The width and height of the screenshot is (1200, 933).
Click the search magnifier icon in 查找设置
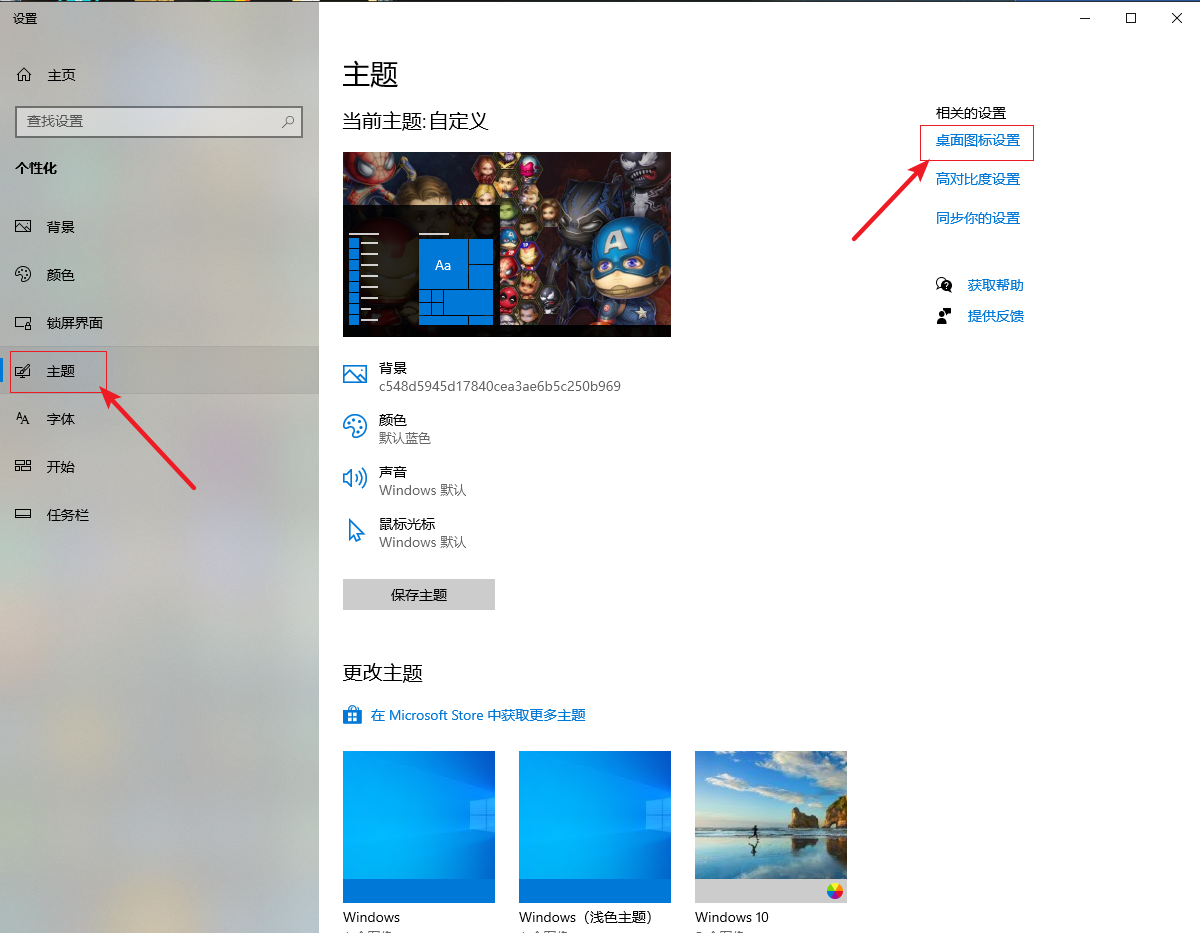coord(288,121)
